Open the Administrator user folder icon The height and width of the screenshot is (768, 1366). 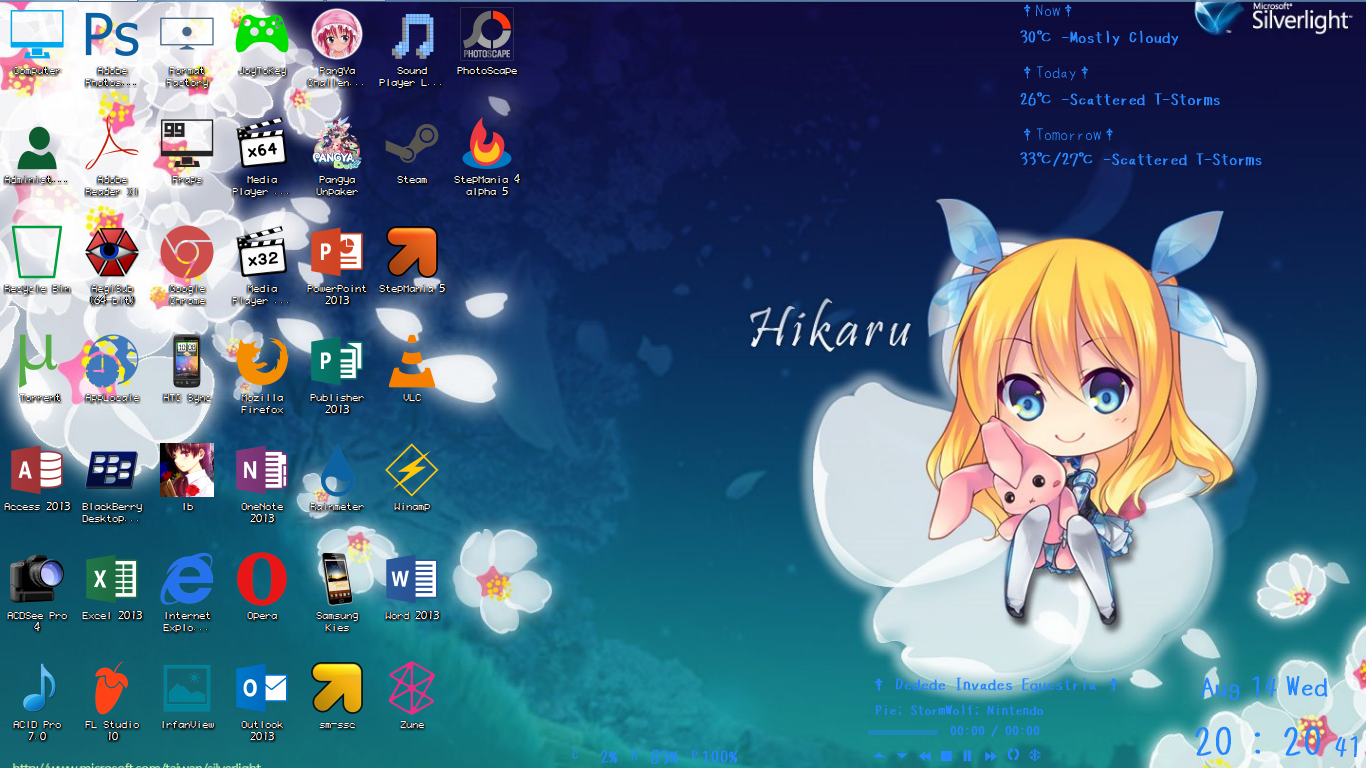click(x=37, y=154)
